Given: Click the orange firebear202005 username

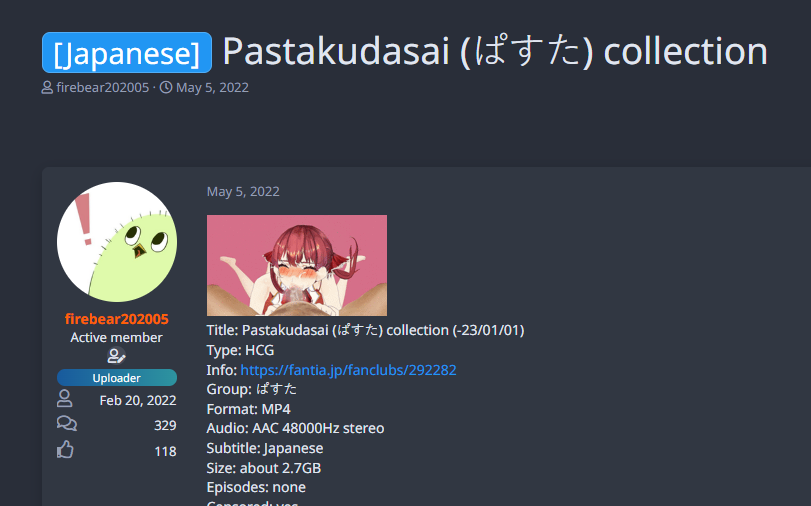Looking at the screenshot, I should [x=117, y=319].
